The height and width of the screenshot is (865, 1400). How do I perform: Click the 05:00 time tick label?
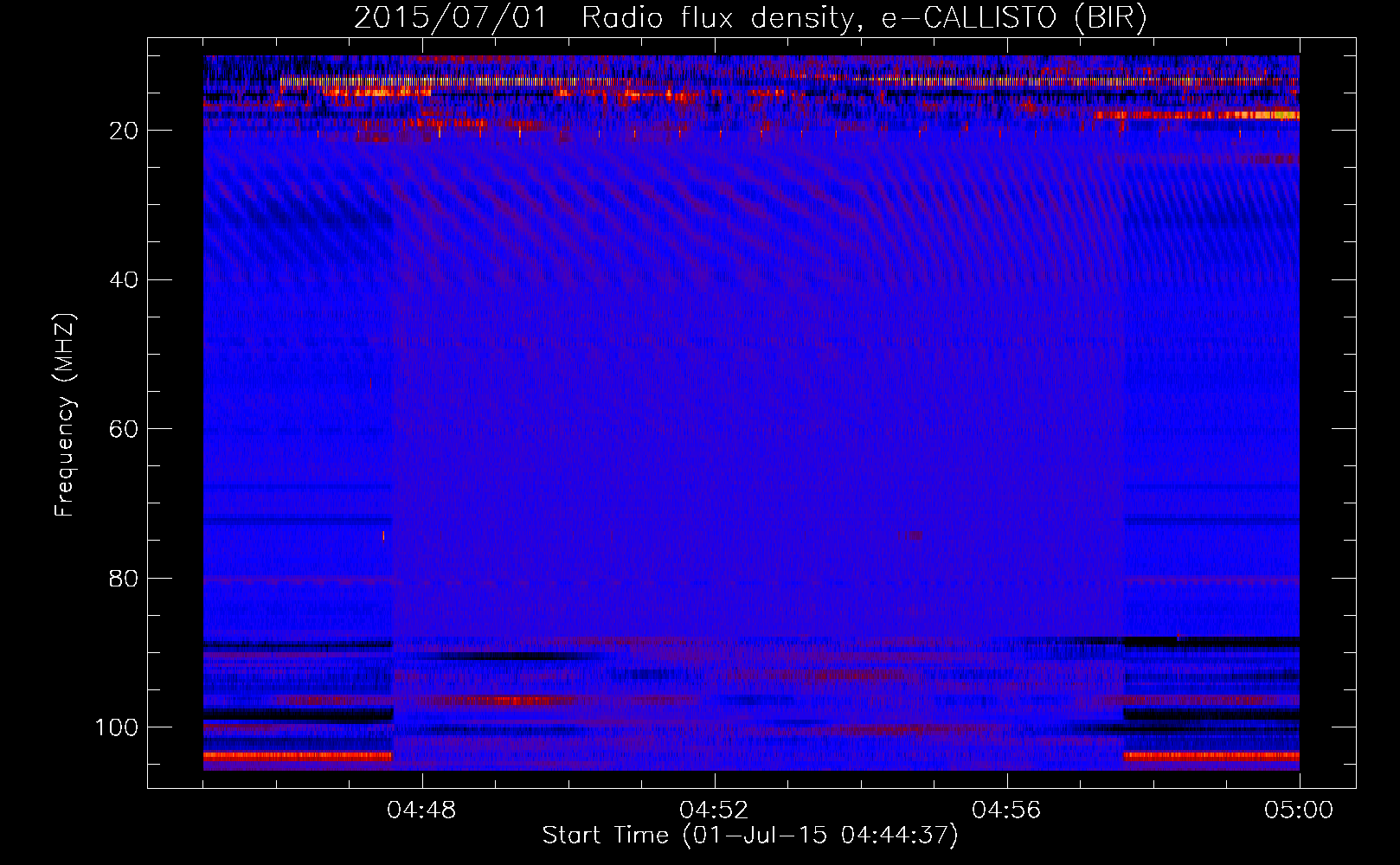pyautogui.click(x=1299, y=811)
